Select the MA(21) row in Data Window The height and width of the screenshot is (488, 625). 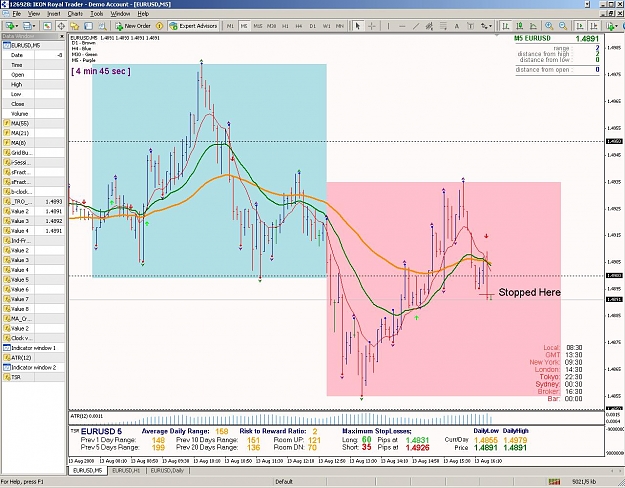click(33, 133)
